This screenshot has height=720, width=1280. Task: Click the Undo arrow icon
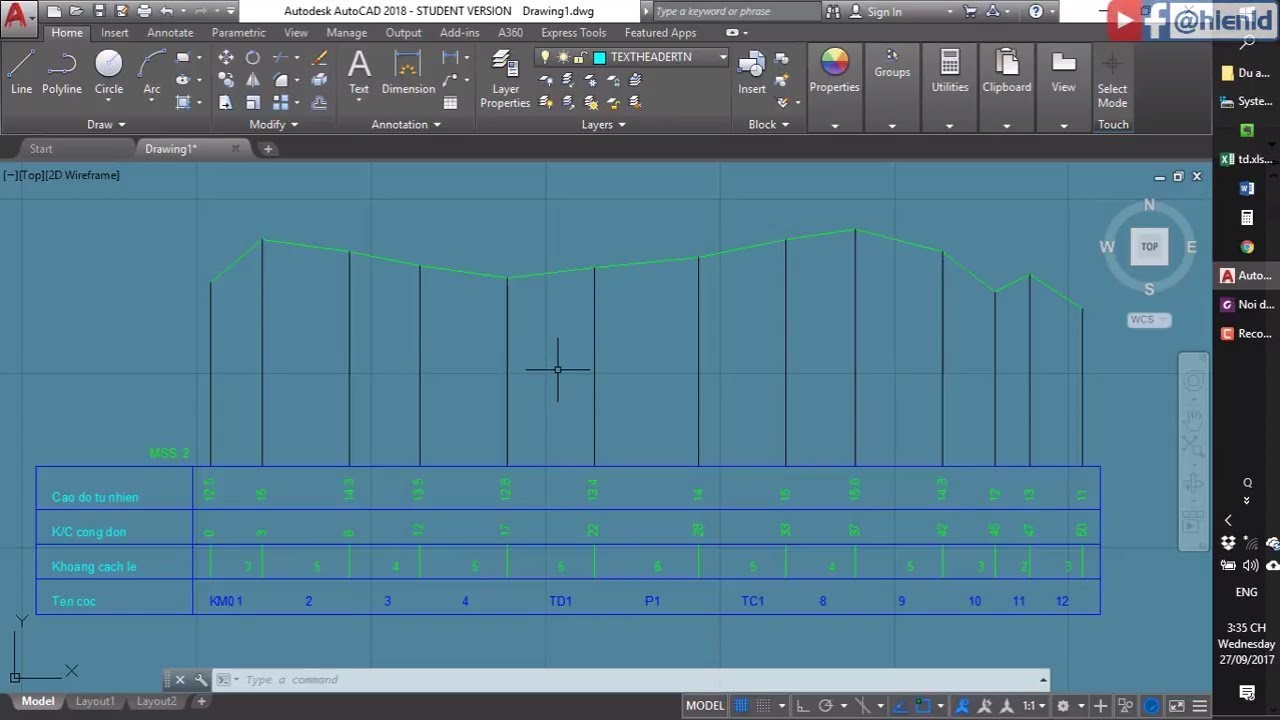tap(166, 12)
